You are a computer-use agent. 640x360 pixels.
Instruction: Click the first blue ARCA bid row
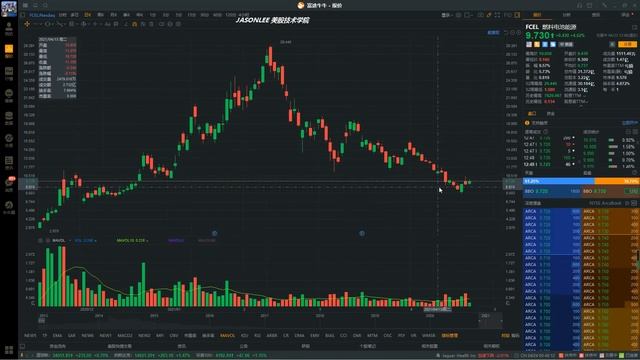(552, 211)
